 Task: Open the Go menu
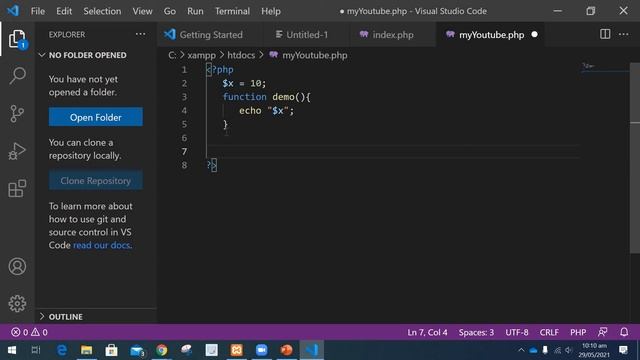coord(170,11)
